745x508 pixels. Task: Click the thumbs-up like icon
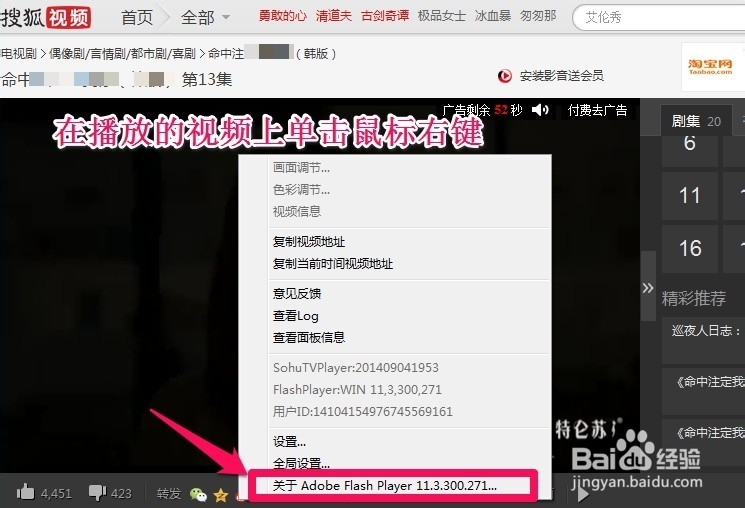pos(25,492)
